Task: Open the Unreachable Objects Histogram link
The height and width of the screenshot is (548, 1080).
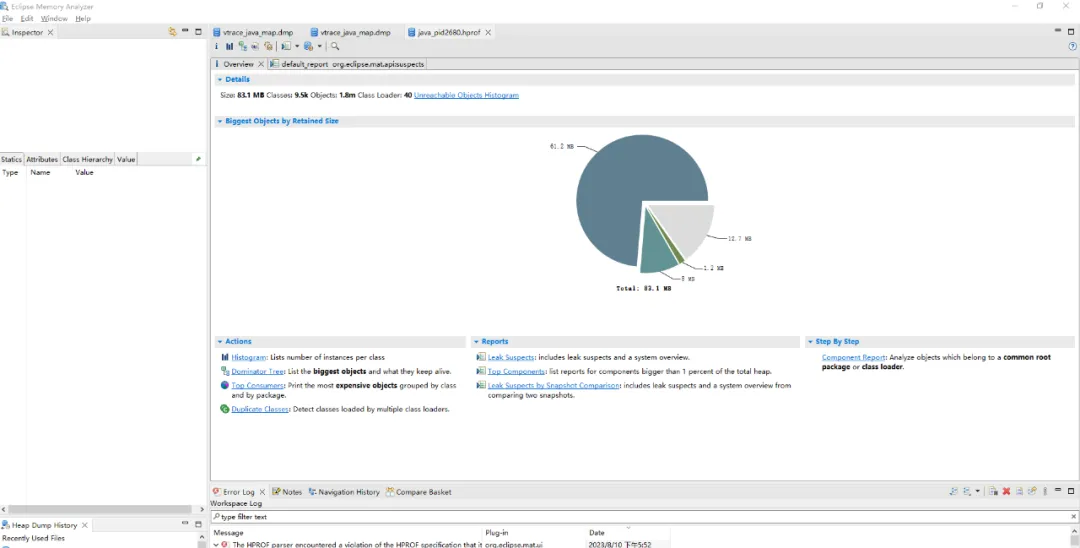Action: (466, 95)
